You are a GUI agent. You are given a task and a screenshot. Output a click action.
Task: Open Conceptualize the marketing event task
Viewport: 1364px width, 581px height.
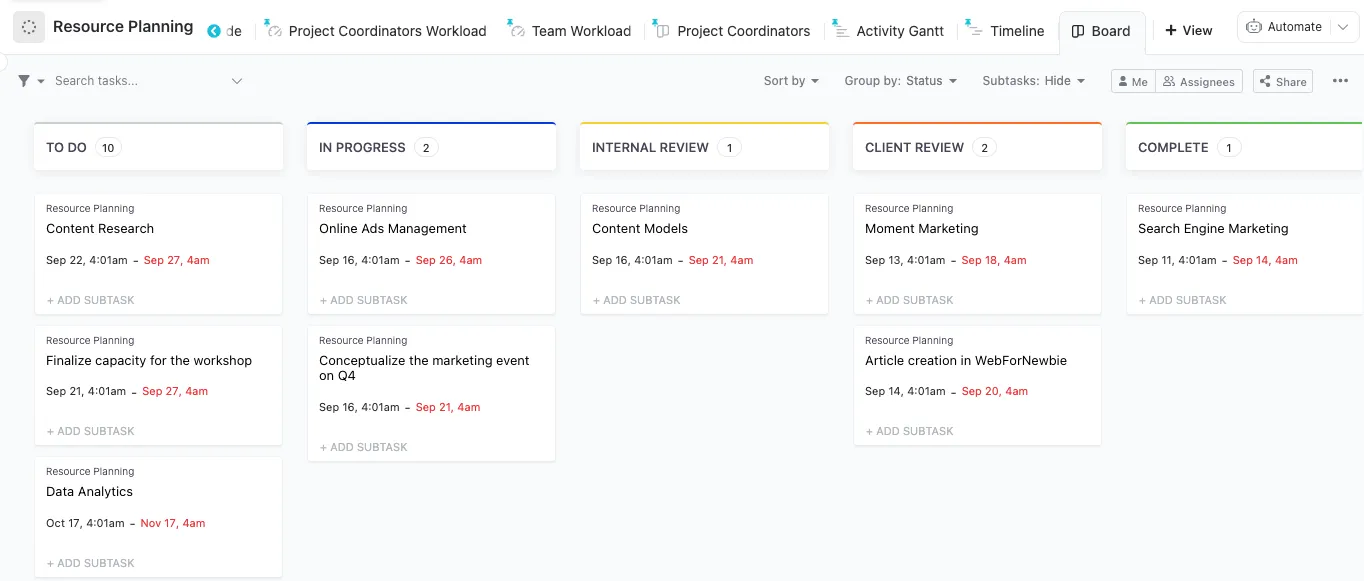tap(424, 368)
